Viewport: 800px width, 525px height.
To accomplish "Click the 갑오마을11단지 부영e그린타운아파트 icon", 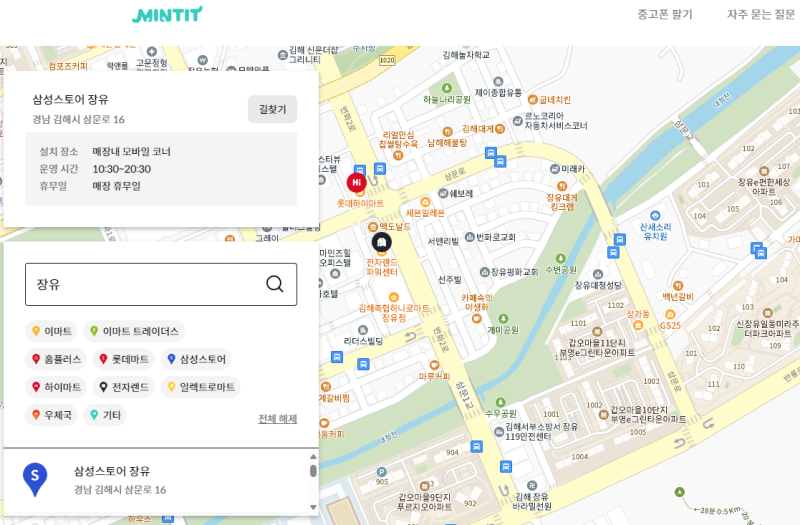I will pyautogui.click(x=597, y=332).
